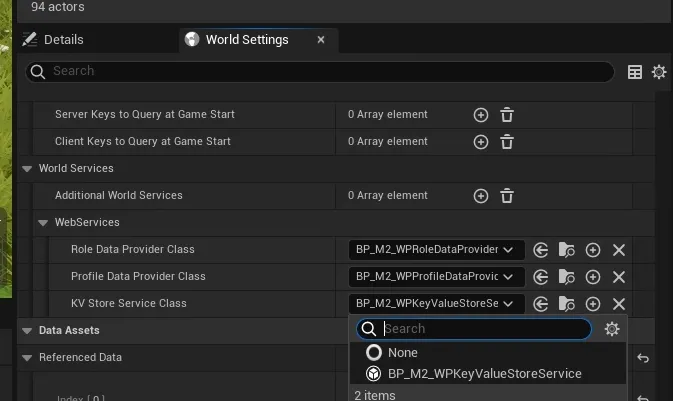Expand the Data Assets category
This screenshot has width=673, height=401.
pyautogui.click(x=27, y=331)
